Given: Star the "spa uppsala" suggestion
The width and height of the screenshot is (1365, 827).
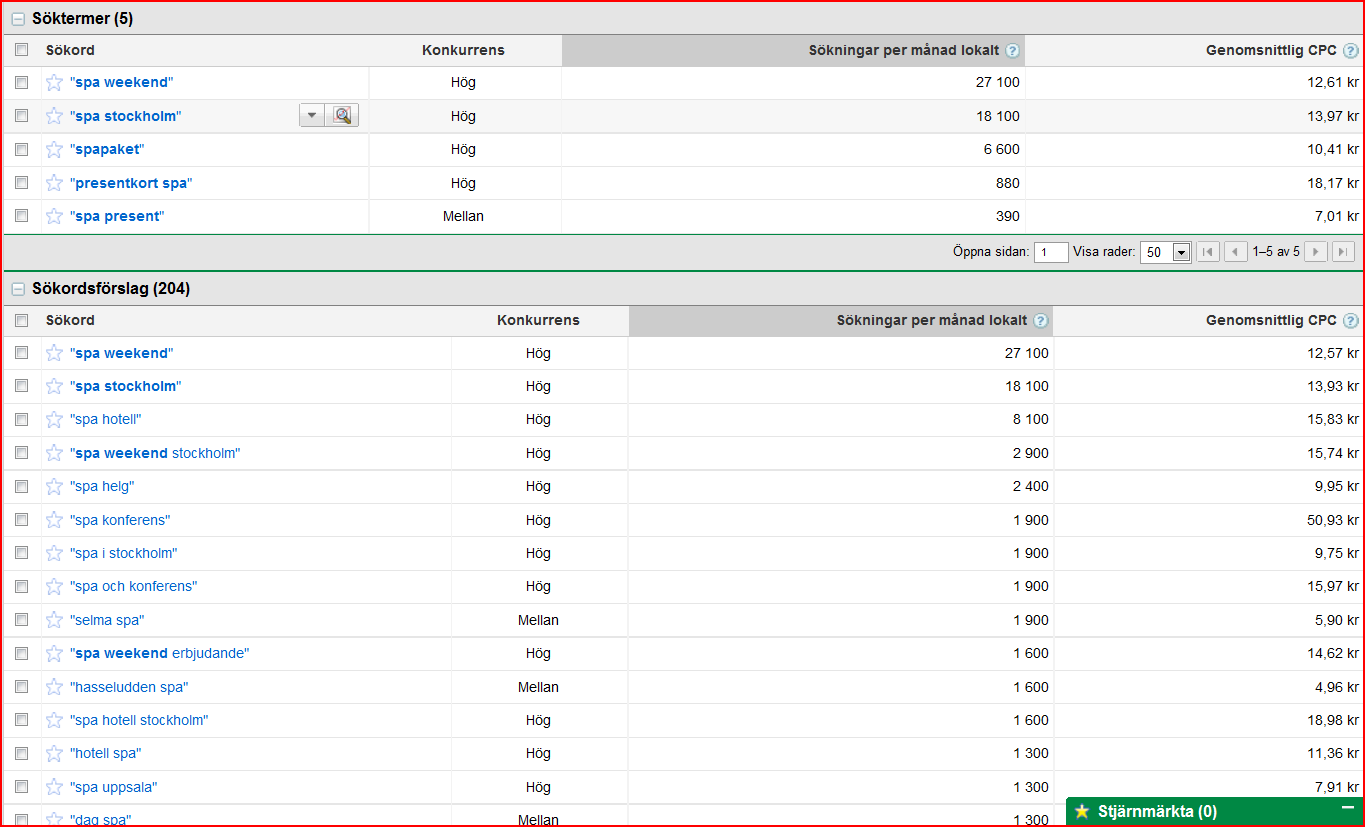Looking at the screenshot, I should 54,787.
